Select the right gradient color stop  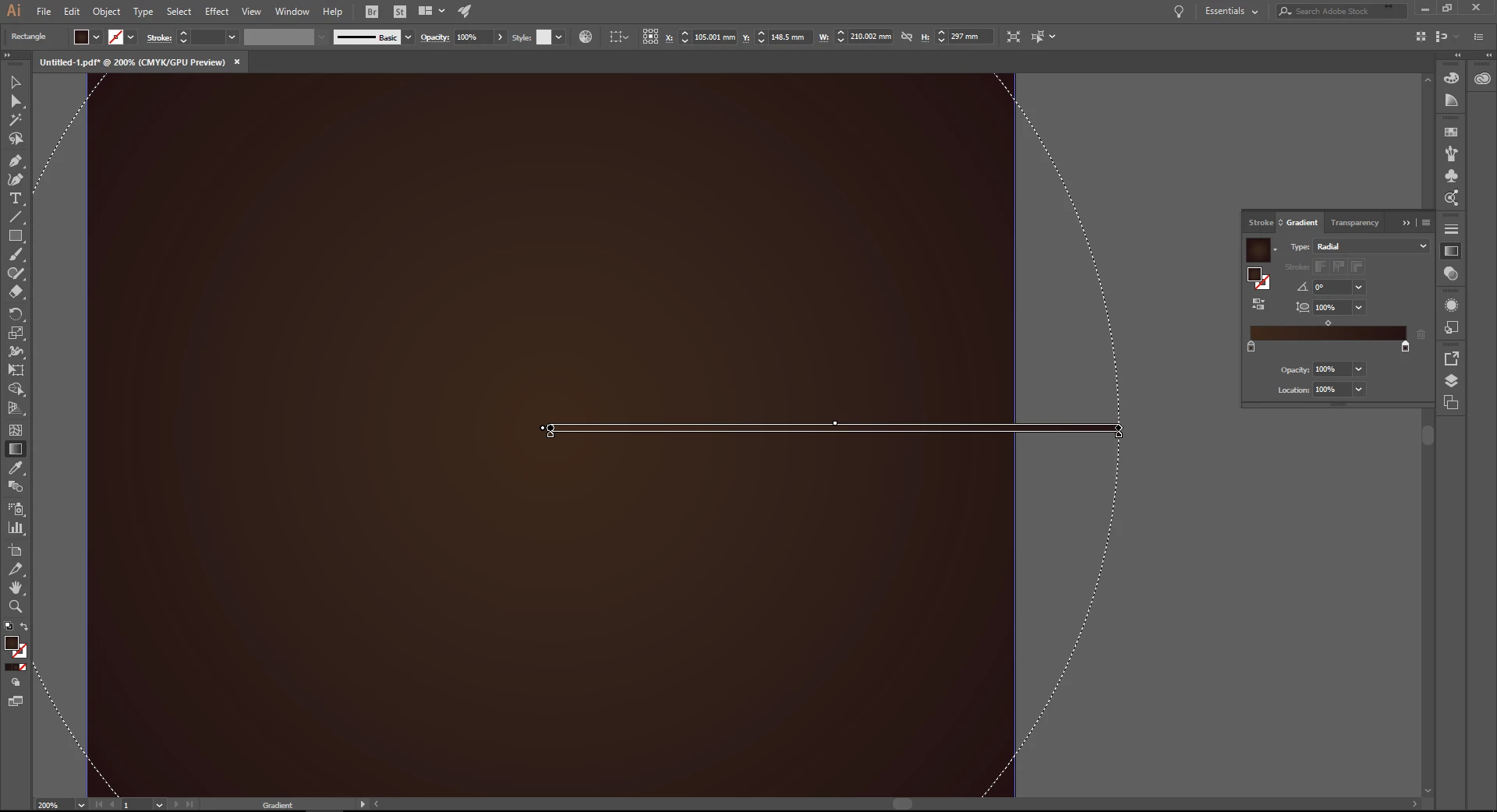tap(1405, 347)
